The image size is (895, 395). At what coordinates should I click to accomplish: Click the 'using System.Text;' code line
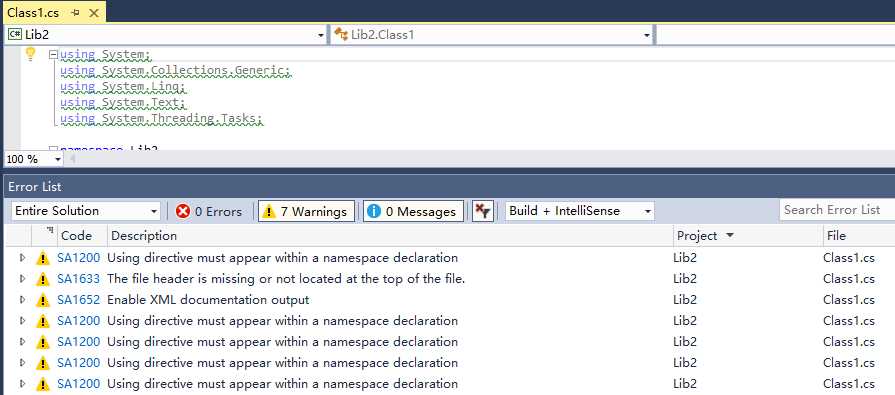[123, 103]
